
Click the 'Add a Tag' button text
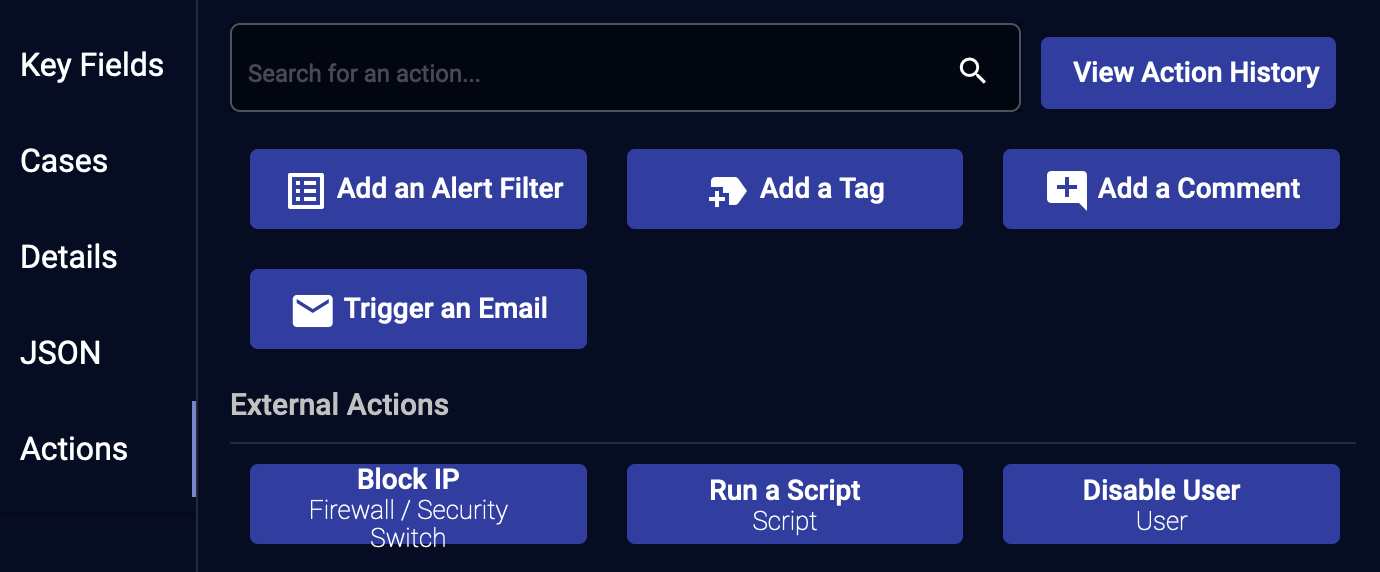pyautogui.click(x=822, y=188)
